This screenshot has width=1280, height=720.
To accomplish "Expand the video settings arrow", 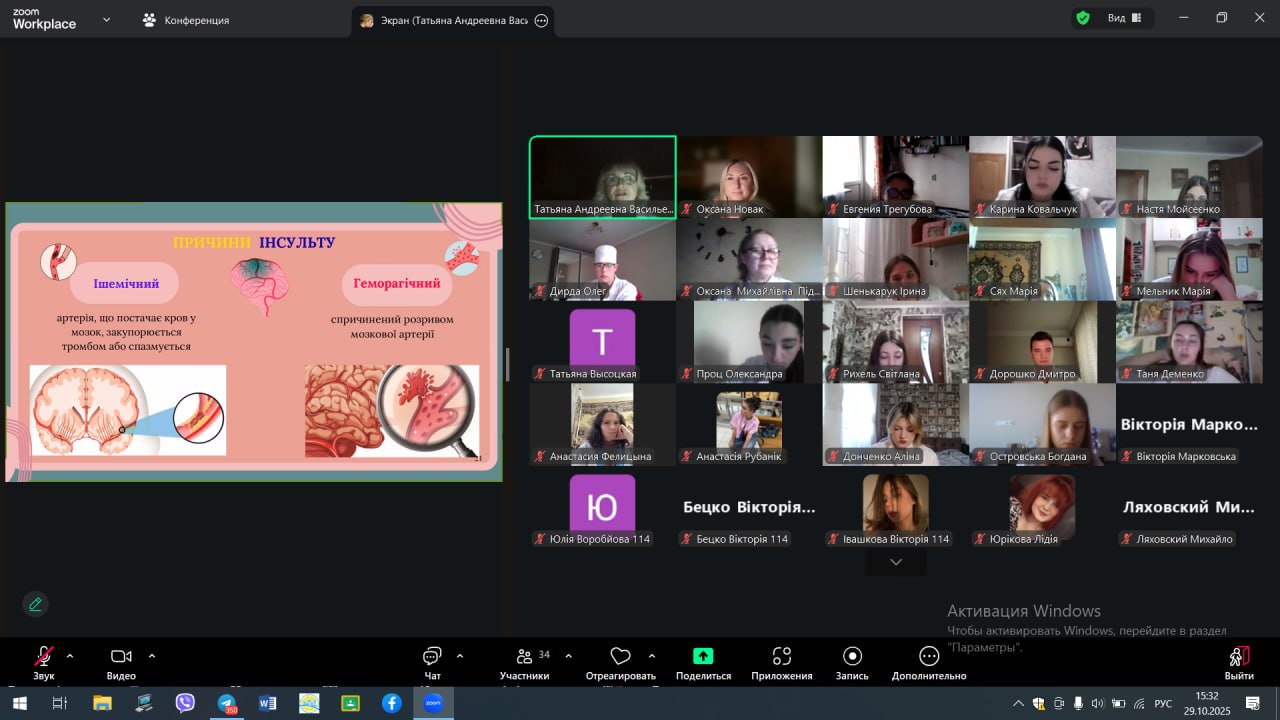I will [x=152, y=656].
